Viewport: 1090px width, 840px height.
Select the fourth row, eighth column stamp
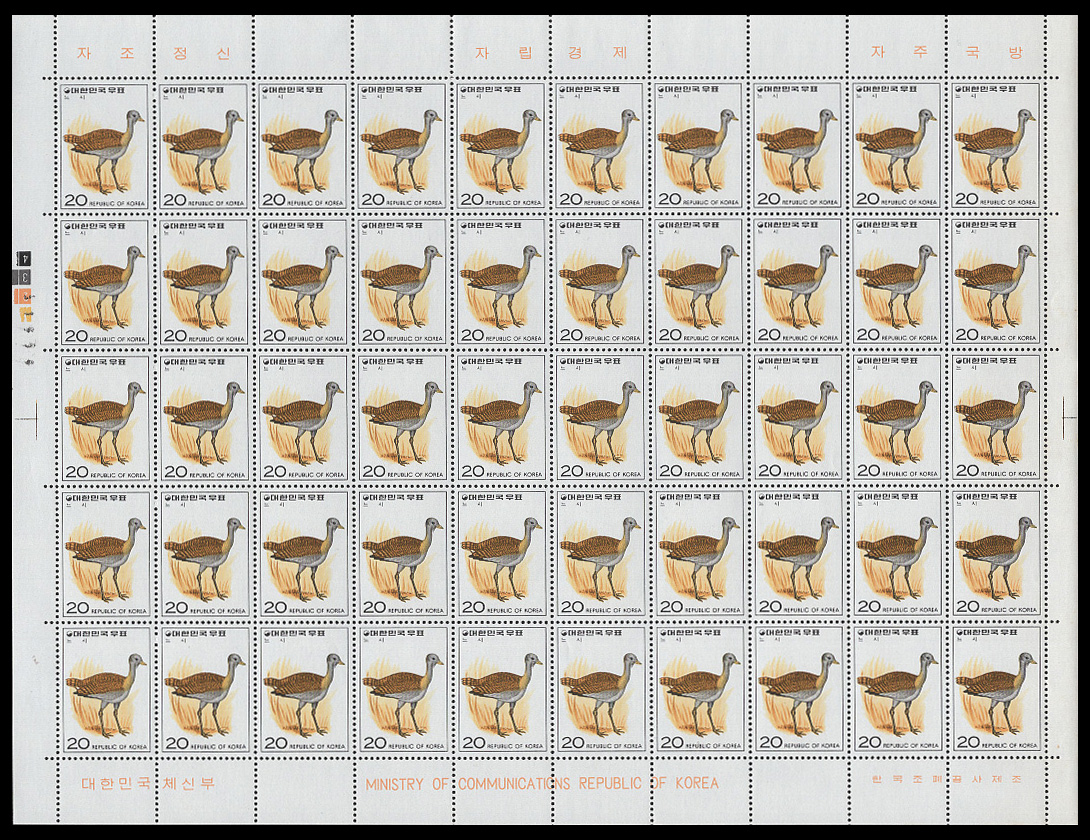click(x=798, y=553)
